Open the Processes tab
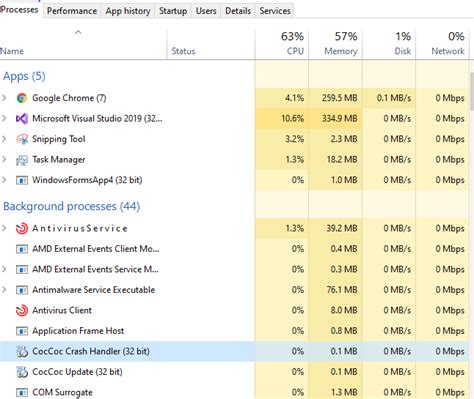This screenshot has height=399, width=474. click(20, 10)
